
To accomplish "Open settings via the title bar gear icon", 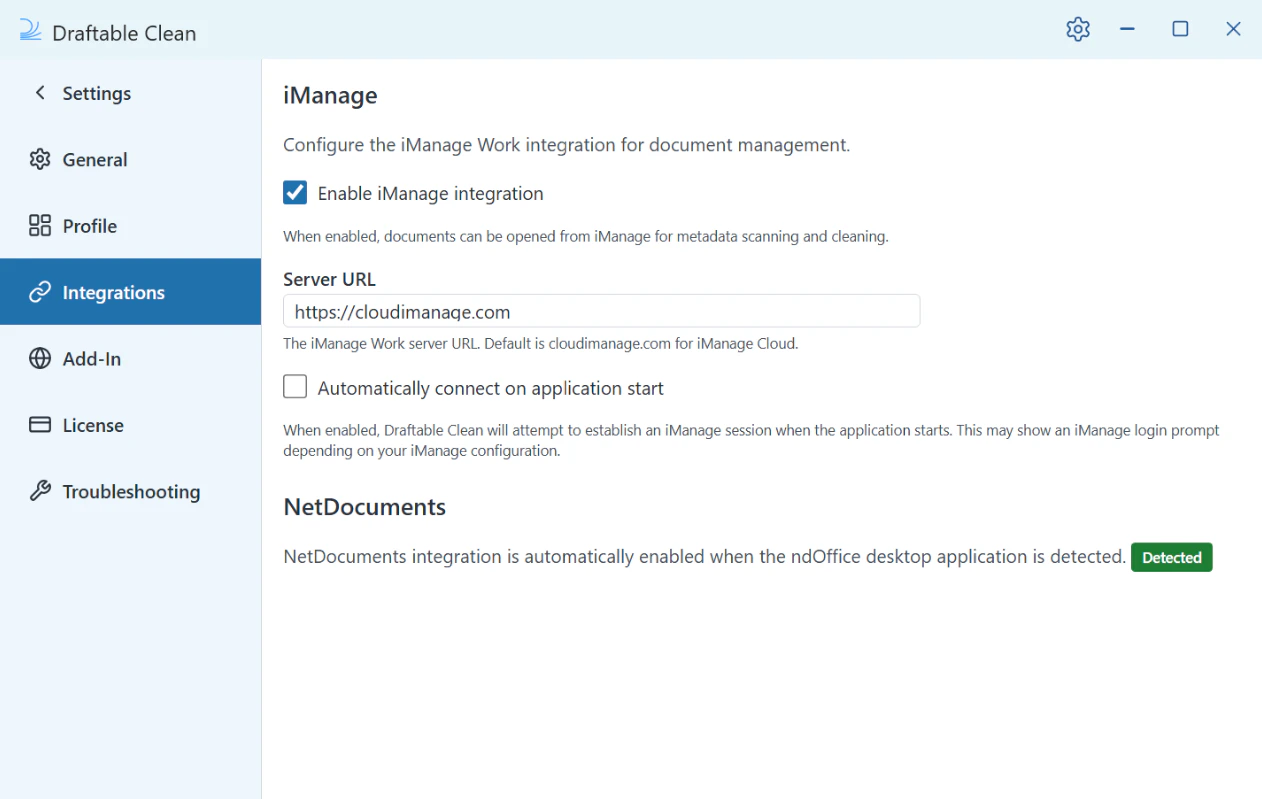I will (x=1077, y=29).
